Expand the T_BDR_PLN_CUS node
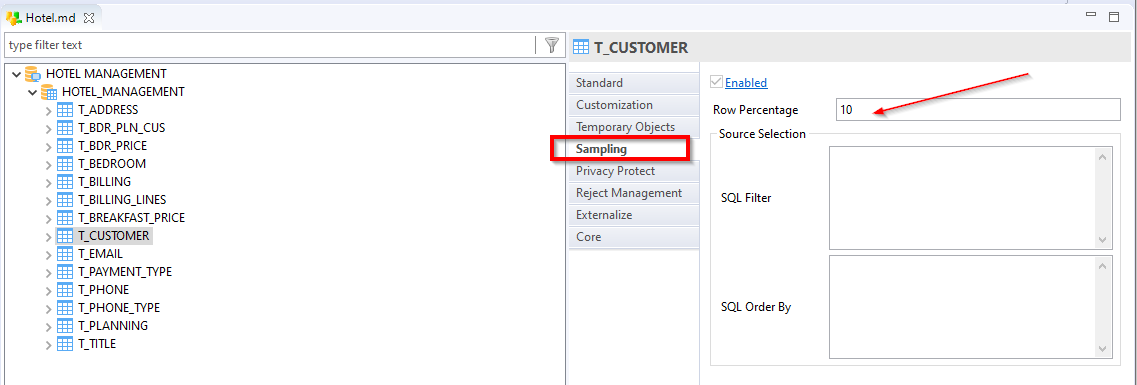1137x385 pixels. [x=49, y=129]
